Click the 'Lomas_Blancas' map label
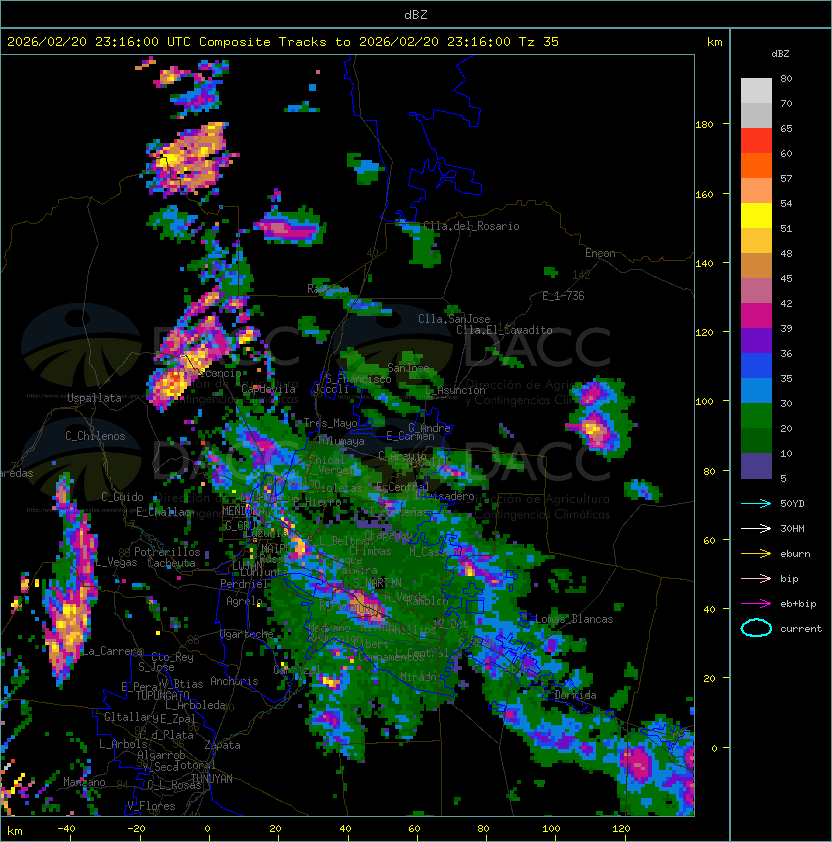832x842 pixels. click(x=574, y=619)
